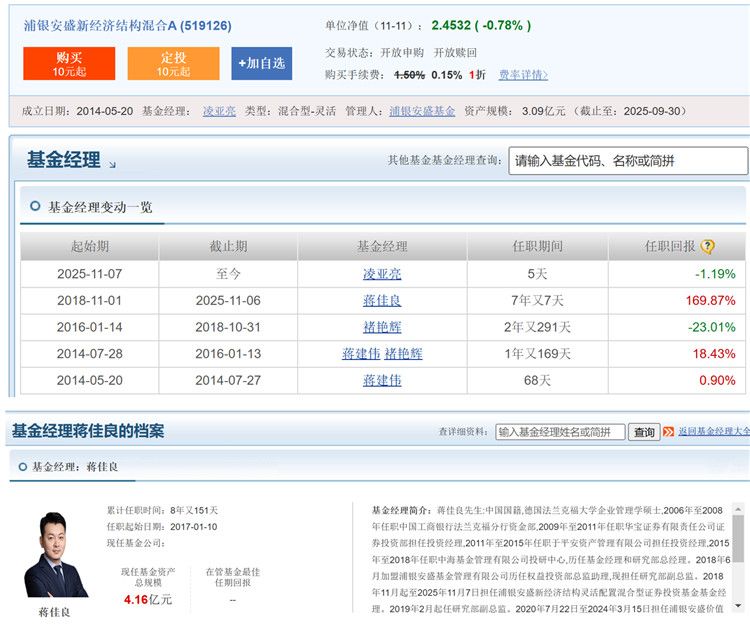Click the orange 定投 button
The height and width of the screenshot is (624, 750).
click(x=173, y=63)
